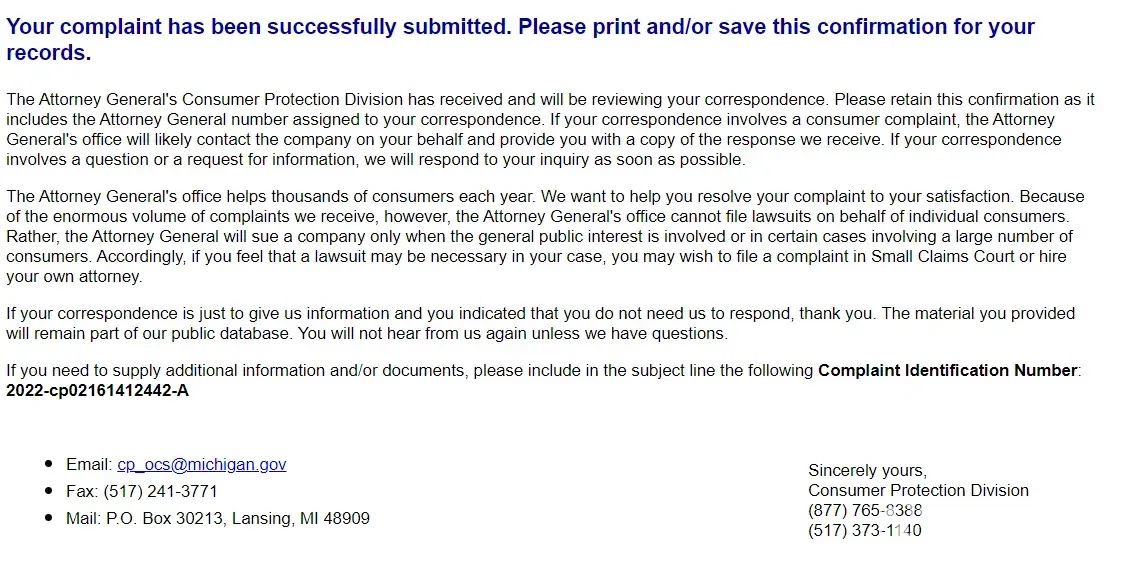This screenshot has width=1140, height=565.
Task: Click the complaint ID 2022-cp02161412442-A
Action: click(x=97, y=391)
